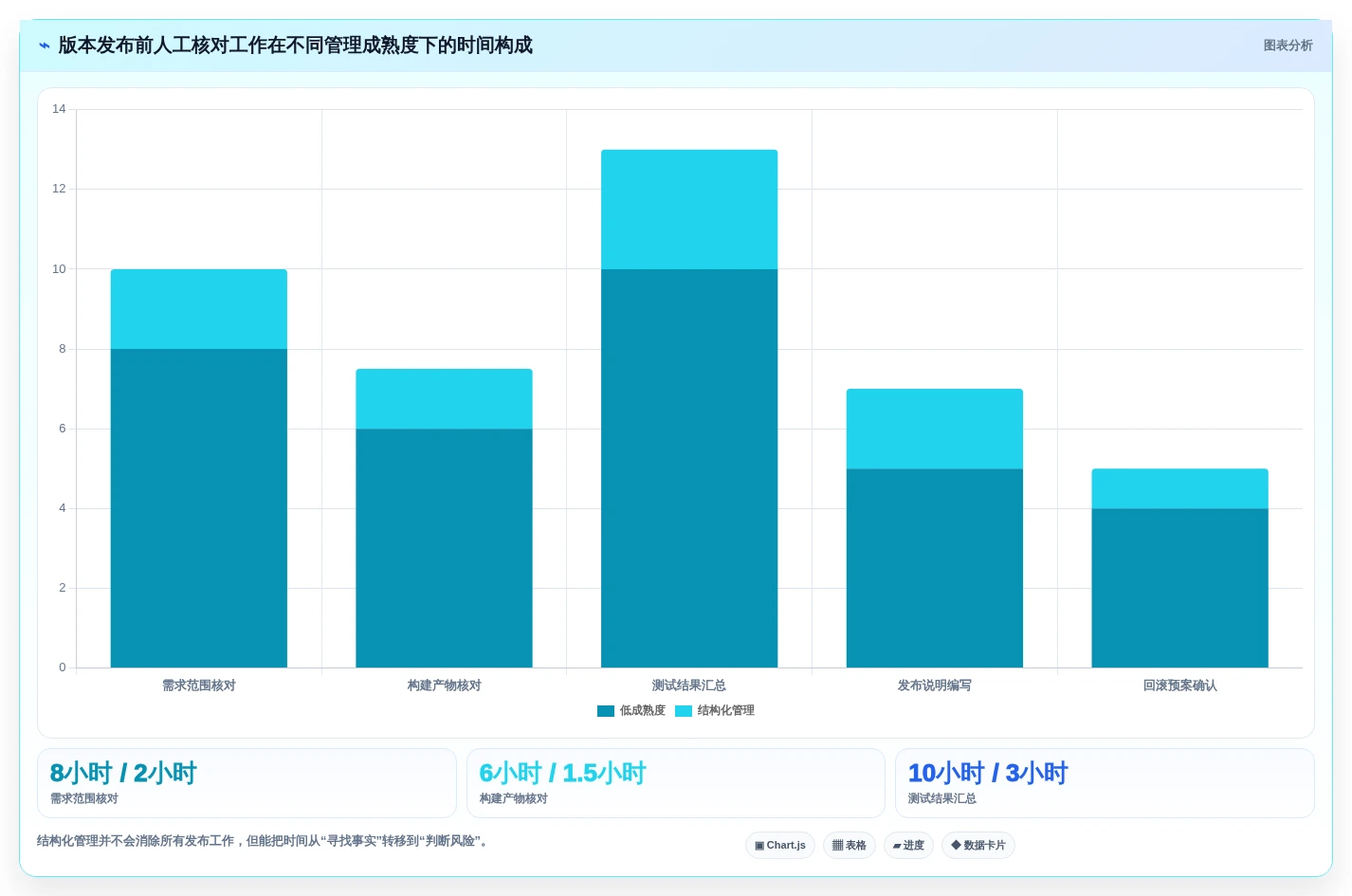Screen dimensions: 1352x896
Task: Click the chart title 版本发布前人工核对工作
Action: point(295,46)
